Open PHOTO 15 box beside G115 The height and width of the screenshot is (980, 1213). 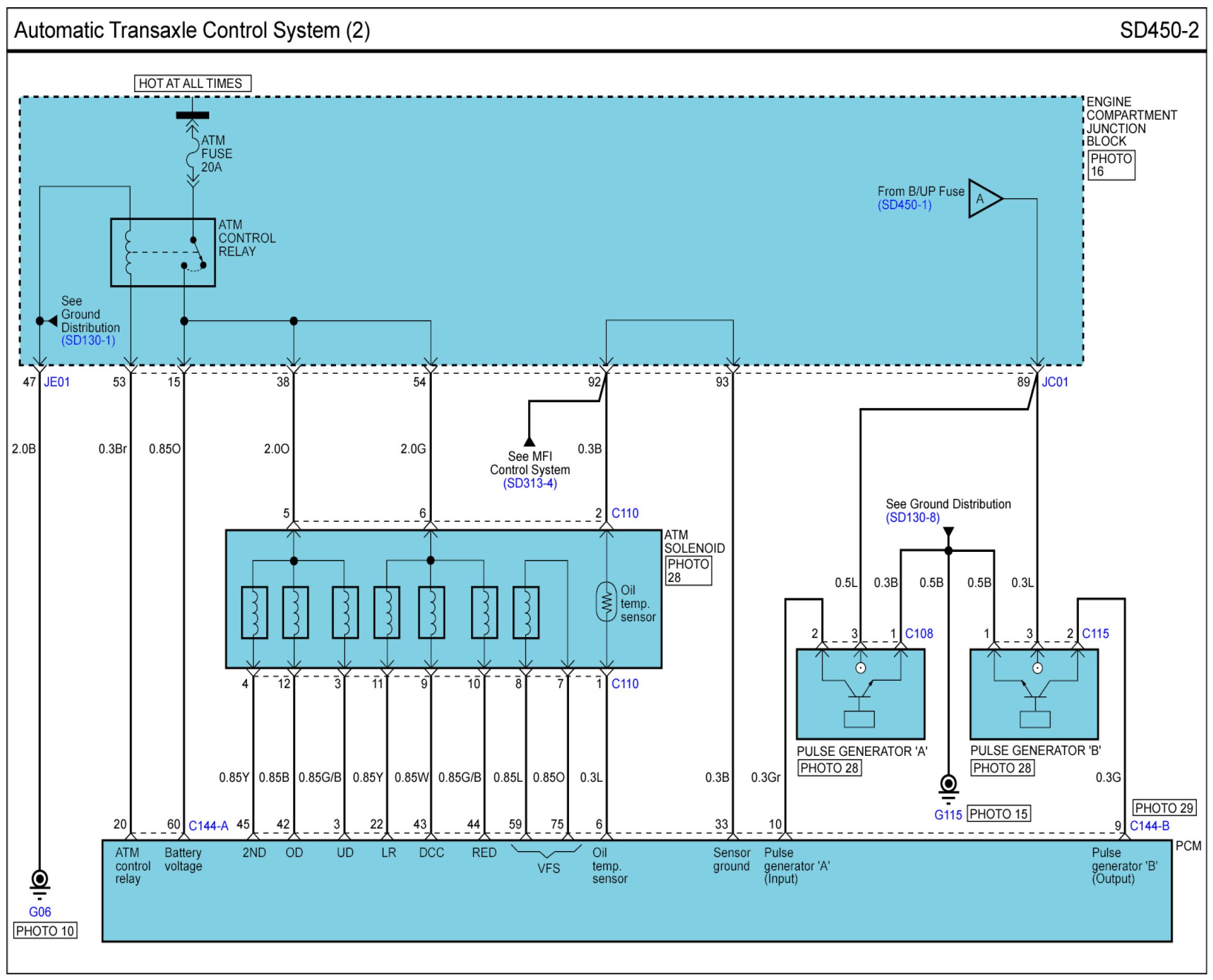tap(999, 813)
